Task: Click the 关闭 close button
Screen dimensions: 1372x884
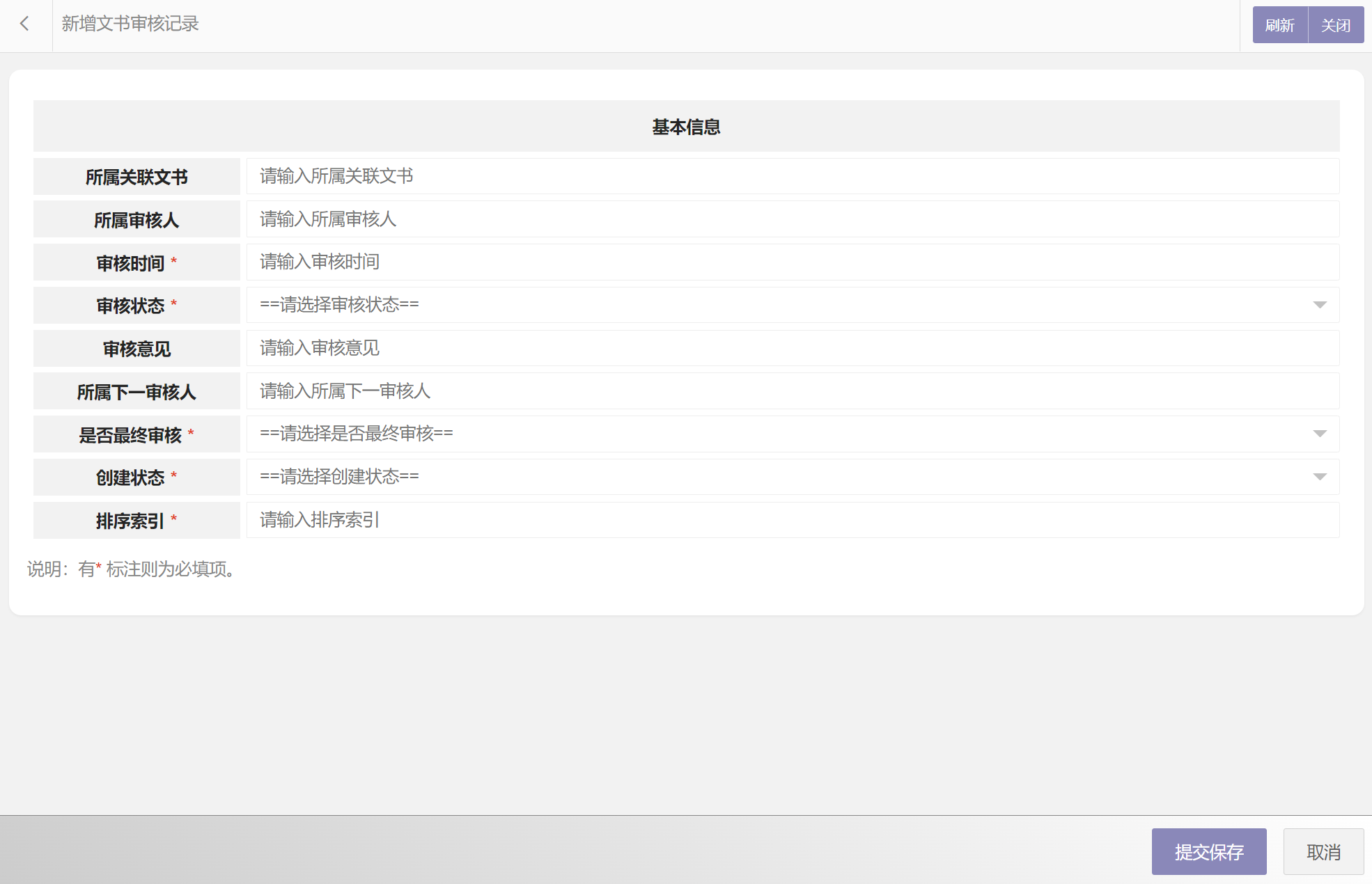Action: pos(1335,25)
